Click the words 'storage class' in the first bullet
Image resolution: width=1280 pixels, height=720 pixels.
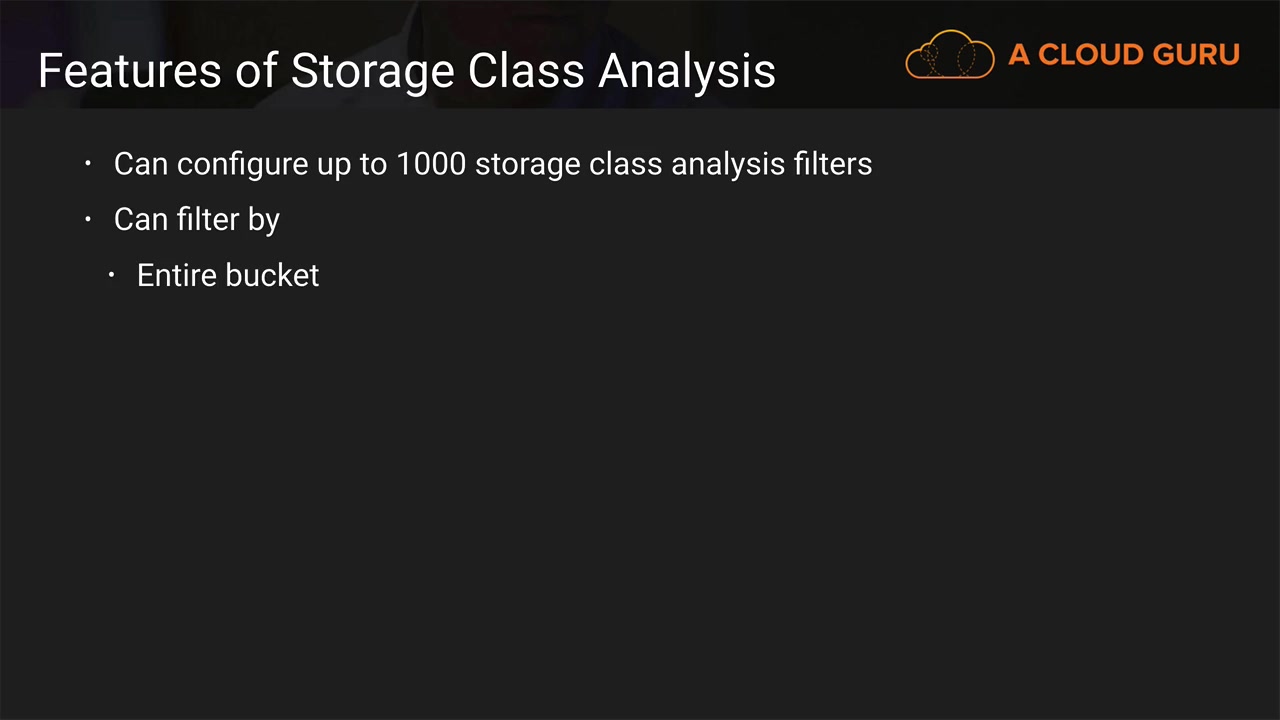[568, 164]
